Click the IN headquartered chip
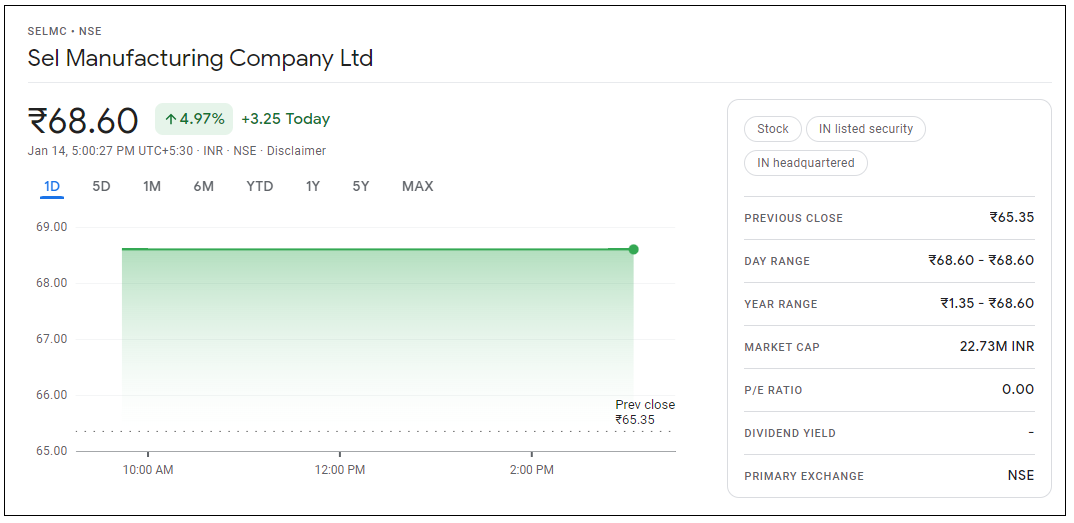Image resolution: width=1074 pixels, height=523 pixels. [806, 163]
